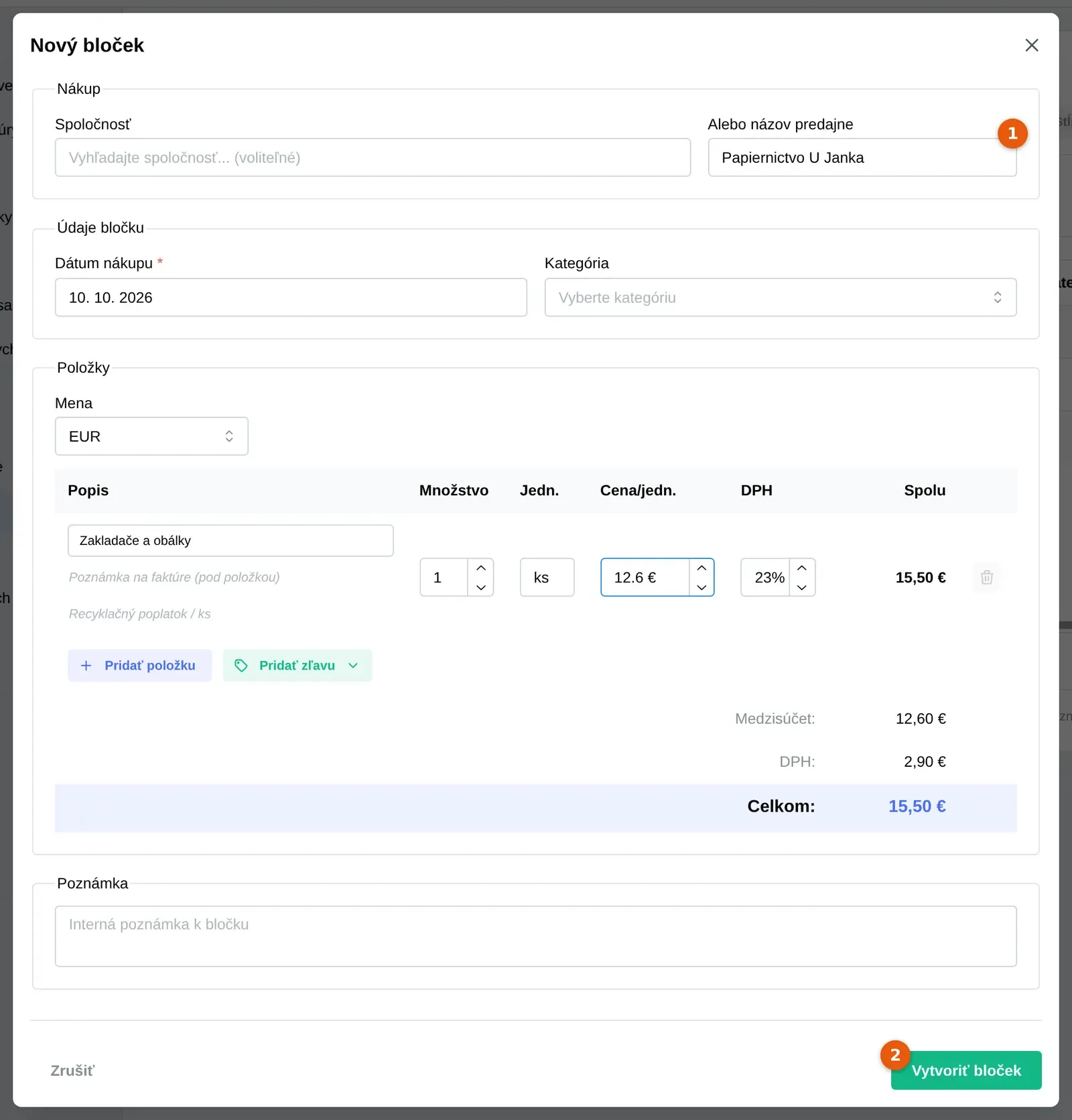Cancel with the Zrušiť button
This screenshot has width=1072, height=1120.
point(72,1070)
